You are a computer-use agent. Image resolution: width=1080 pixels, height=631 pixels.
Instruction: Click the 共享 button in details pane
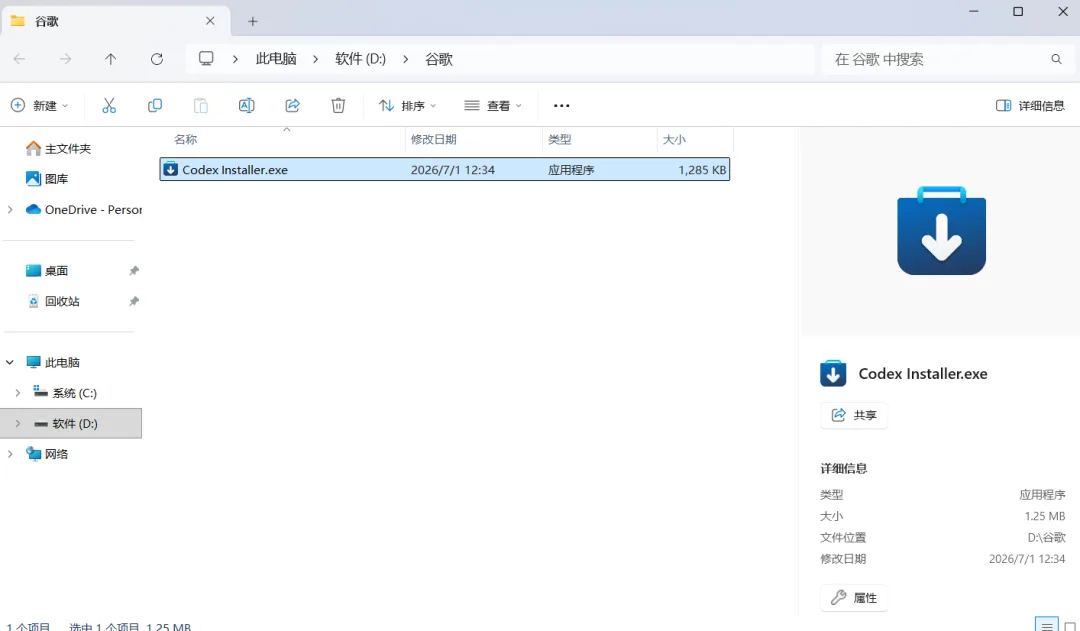(854, 415)
